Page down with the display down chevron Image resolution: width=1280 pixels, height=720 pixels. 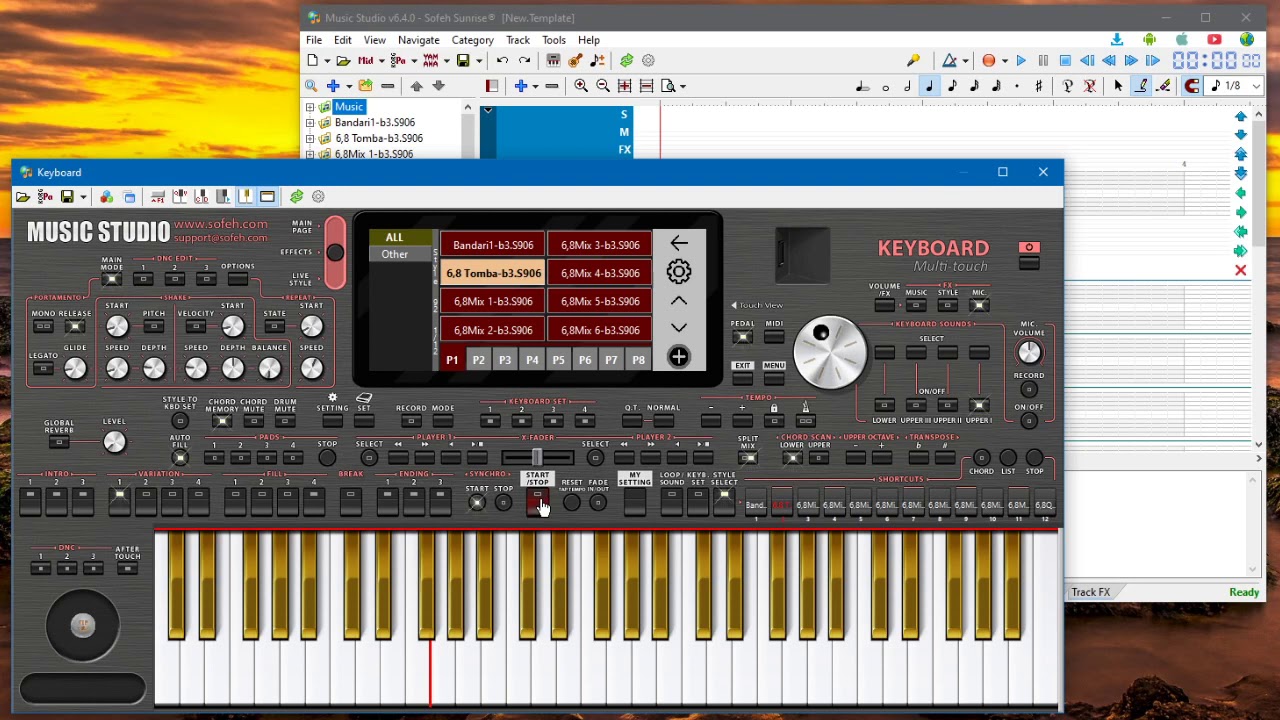679,328
